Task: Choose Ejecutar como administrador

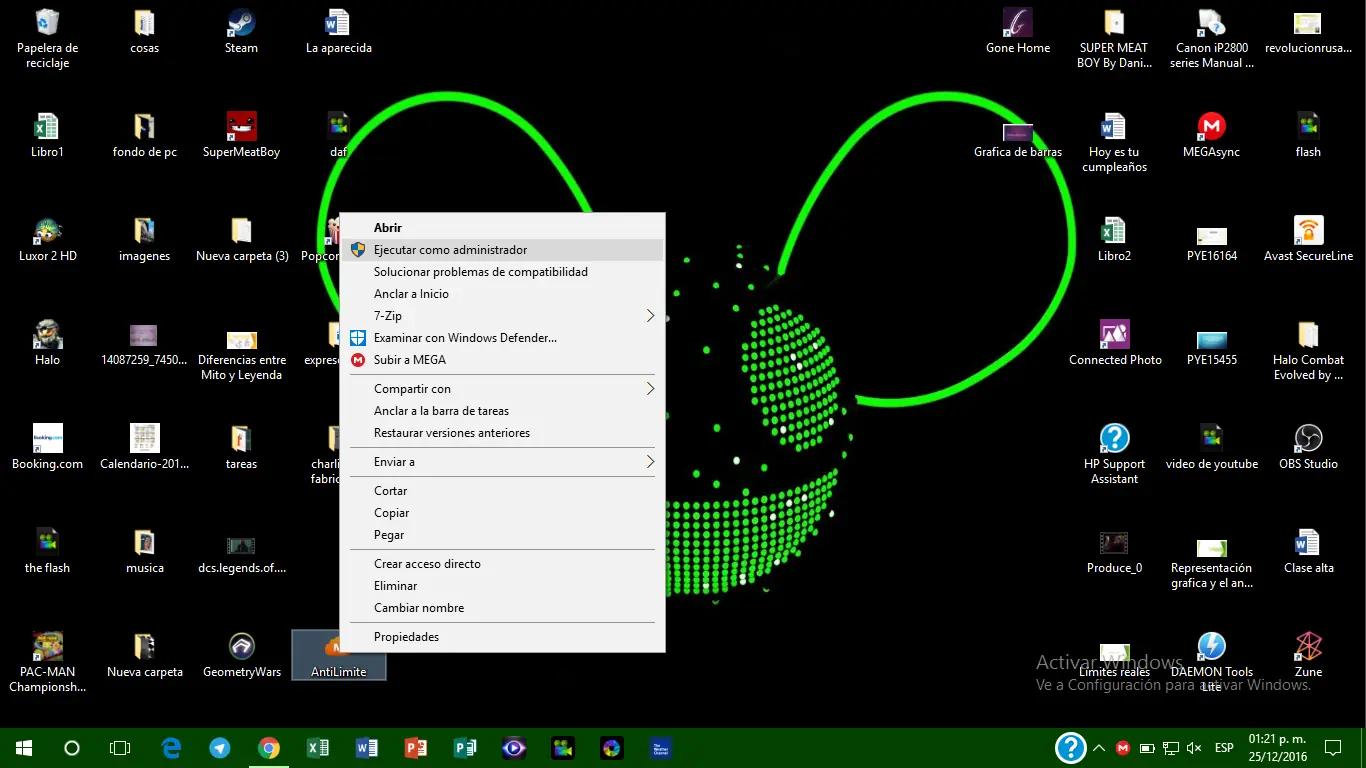Action: point(503,250)
